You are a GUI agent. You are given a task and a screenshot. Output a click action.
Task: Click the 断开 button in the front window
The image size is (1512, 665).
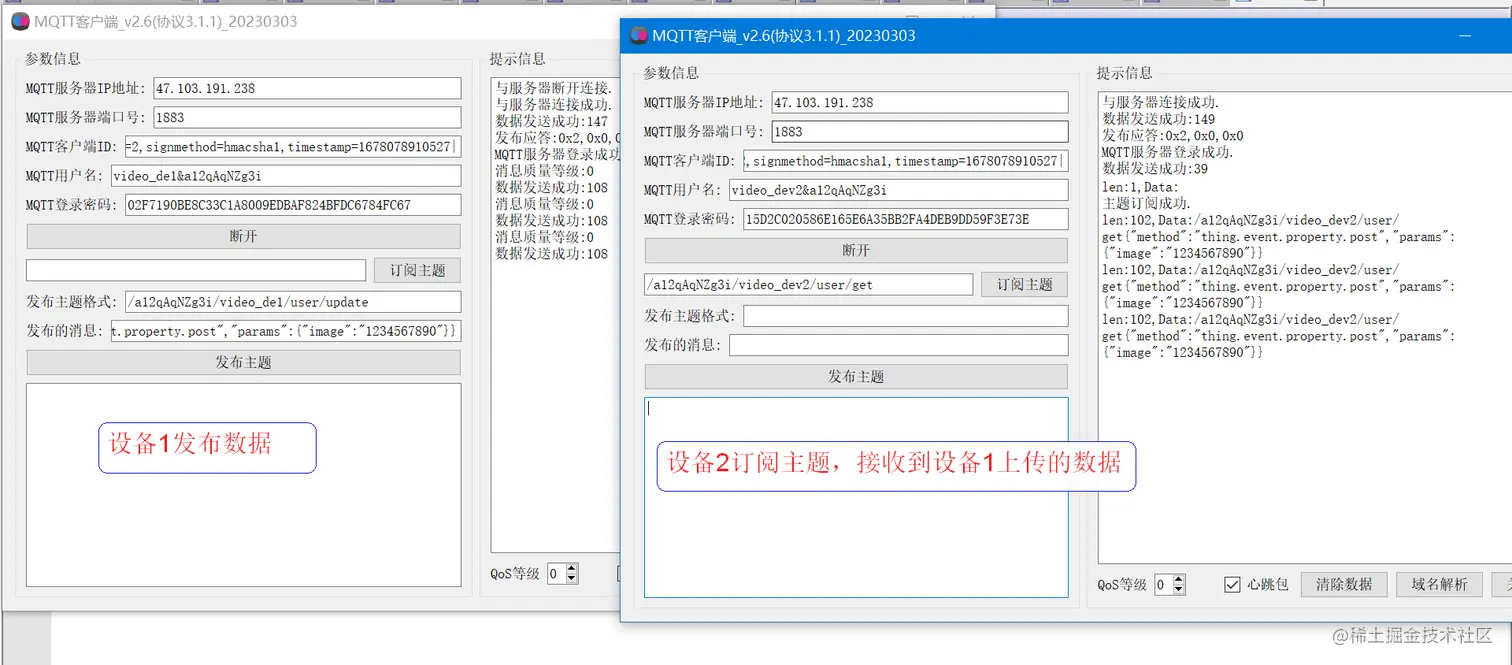(856, 250)
